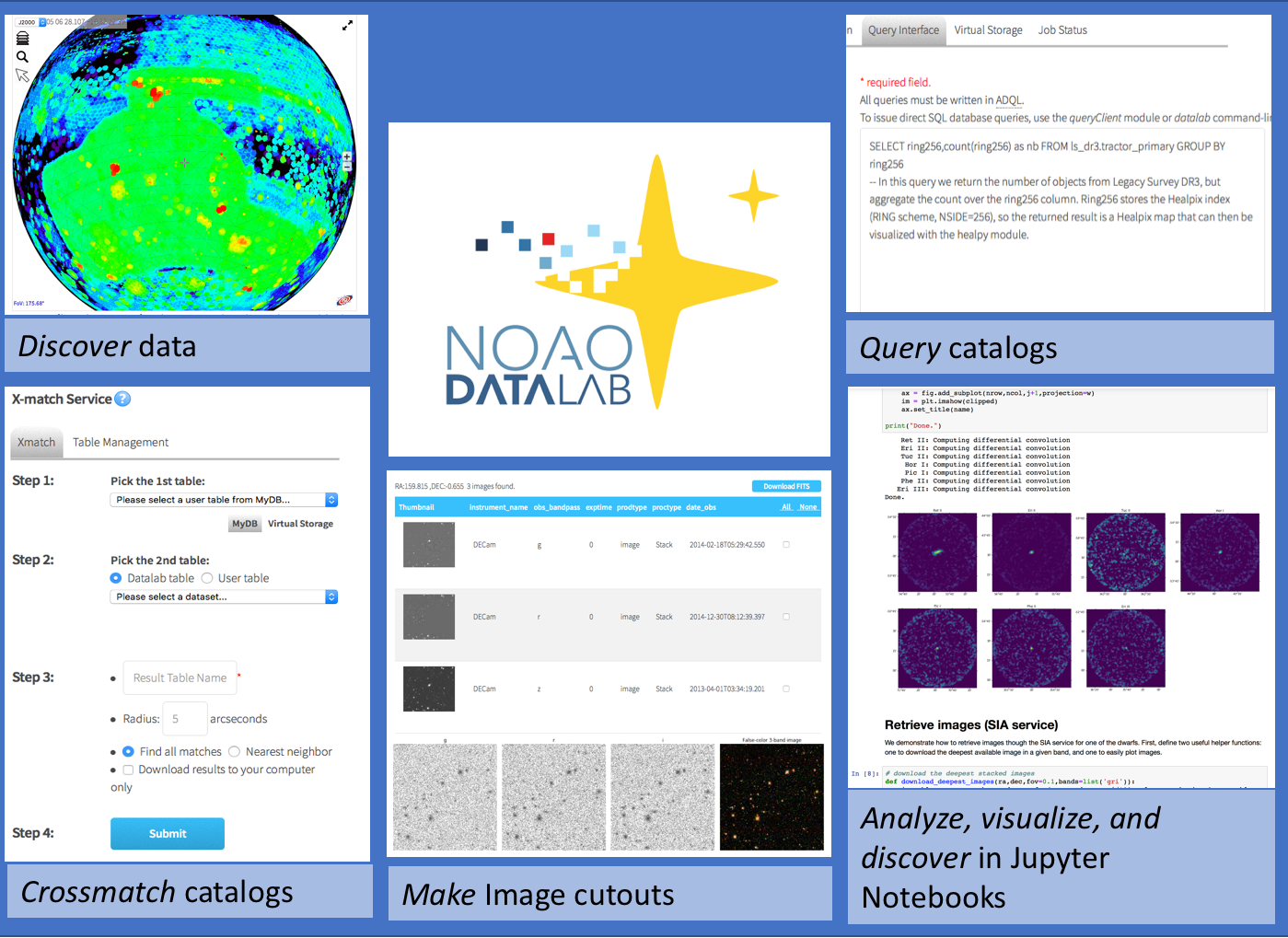Screen dimensions: 1288x938
Task: Click the 'obs_bandpass' column header
Action: [557, 507]
